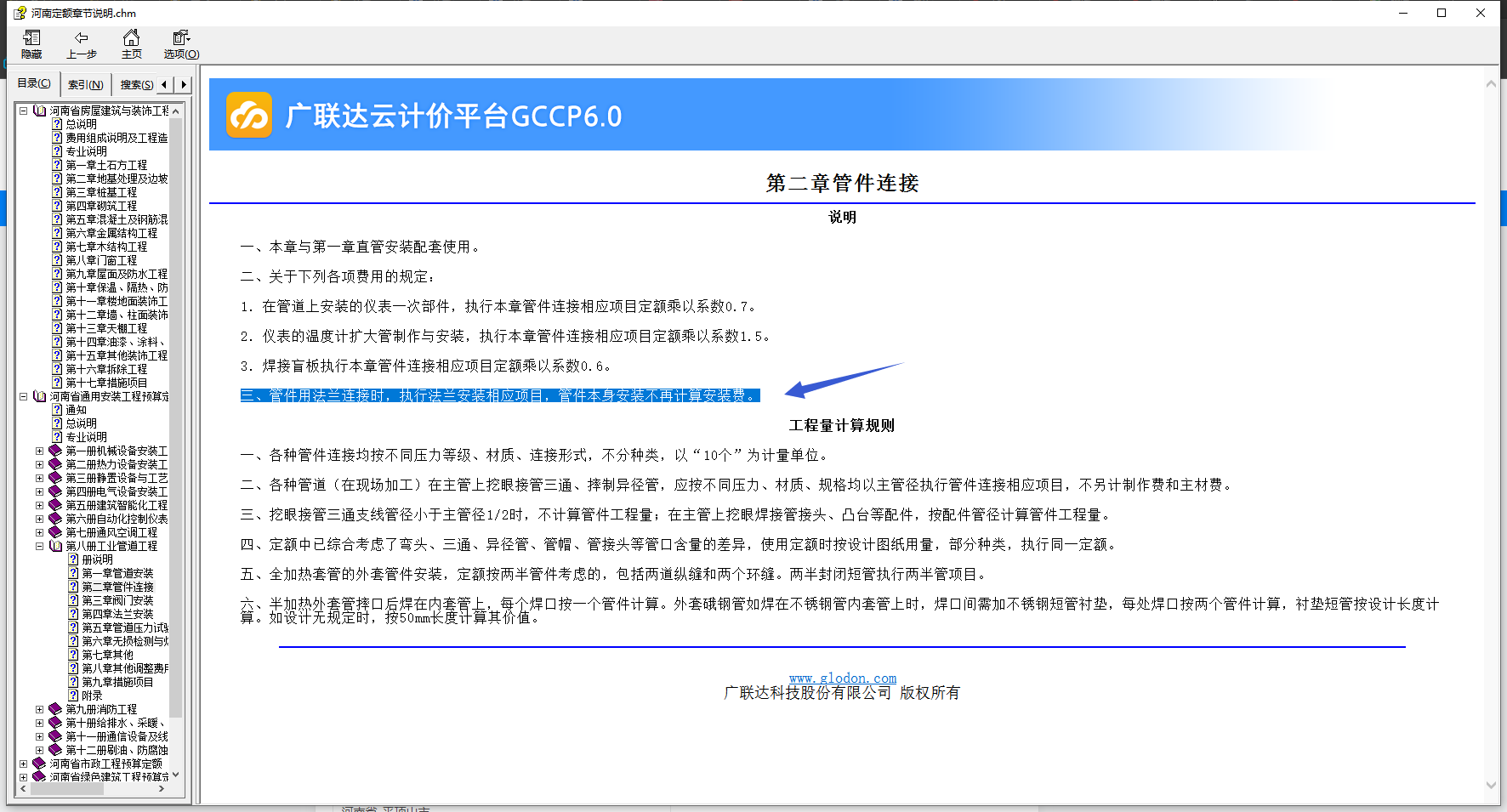
Task: Select 第四章法兰安装 in the tree
Action: pos(118,614)
